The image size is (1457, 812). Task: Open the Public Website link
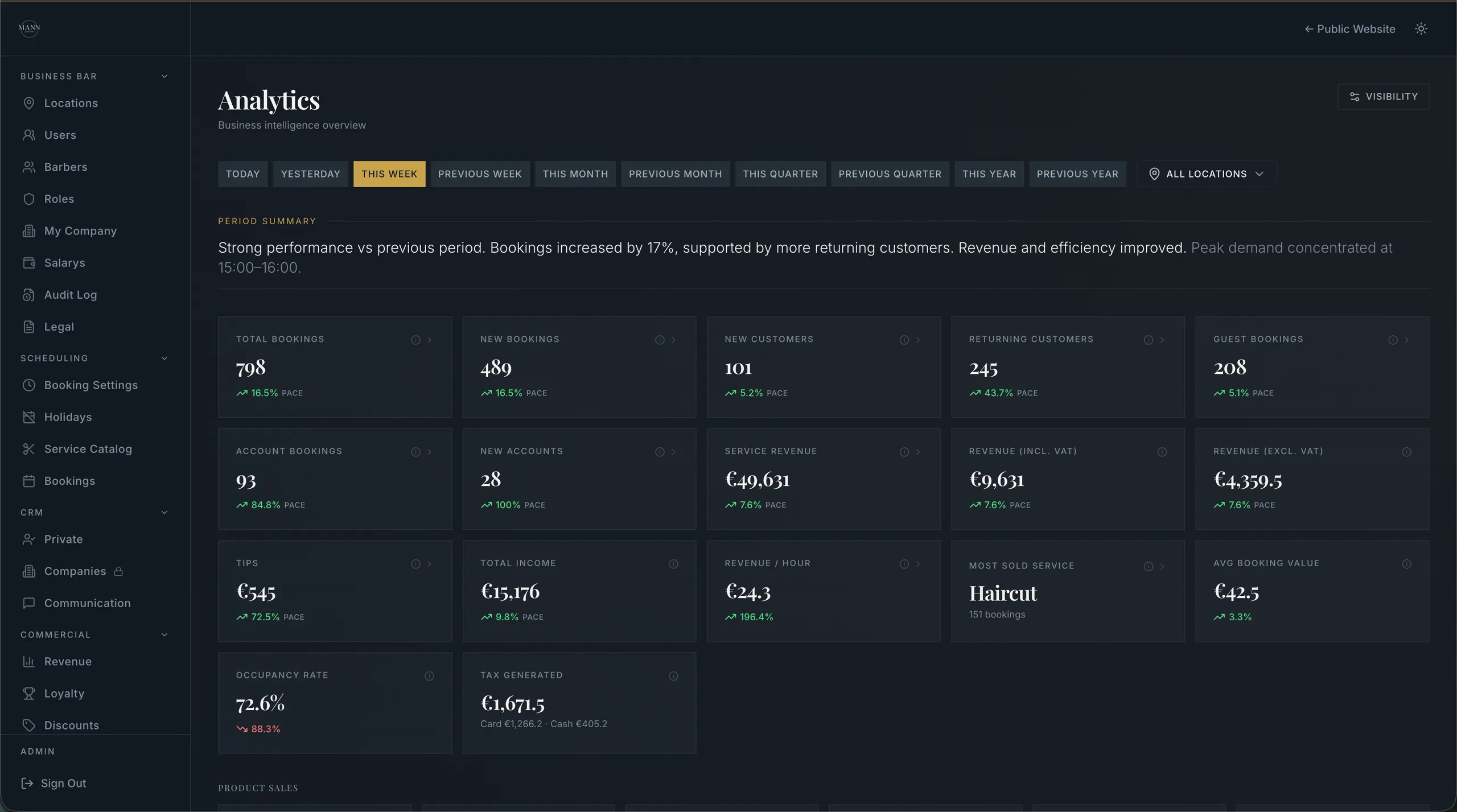(1349, 29)
